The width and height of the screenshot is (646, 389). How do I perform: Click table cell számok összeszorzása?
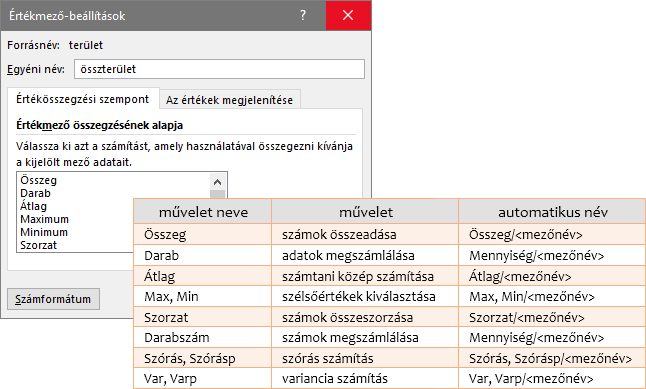pos(365,317)
